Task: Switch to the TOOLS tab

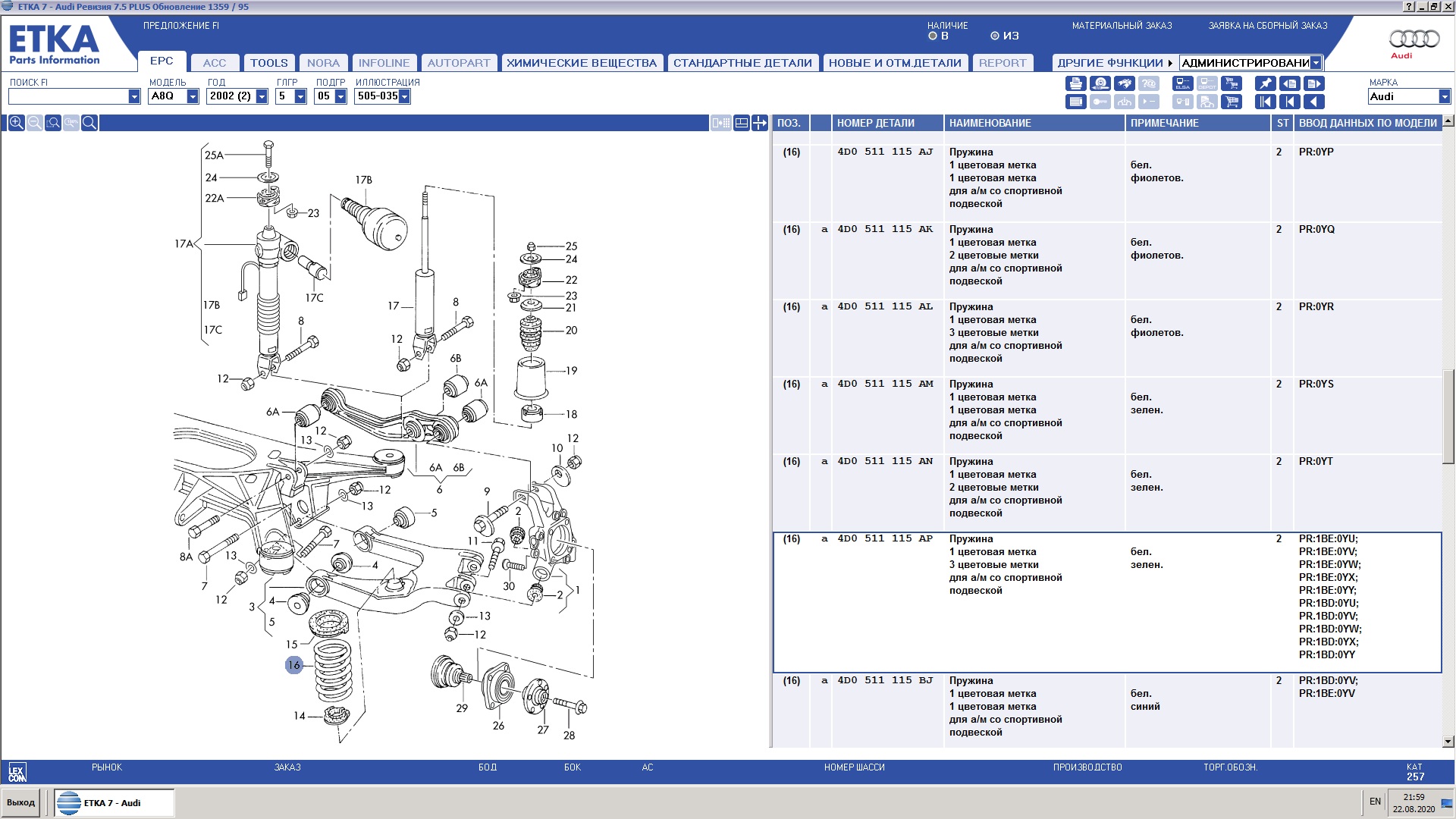Action: [268, 63]
